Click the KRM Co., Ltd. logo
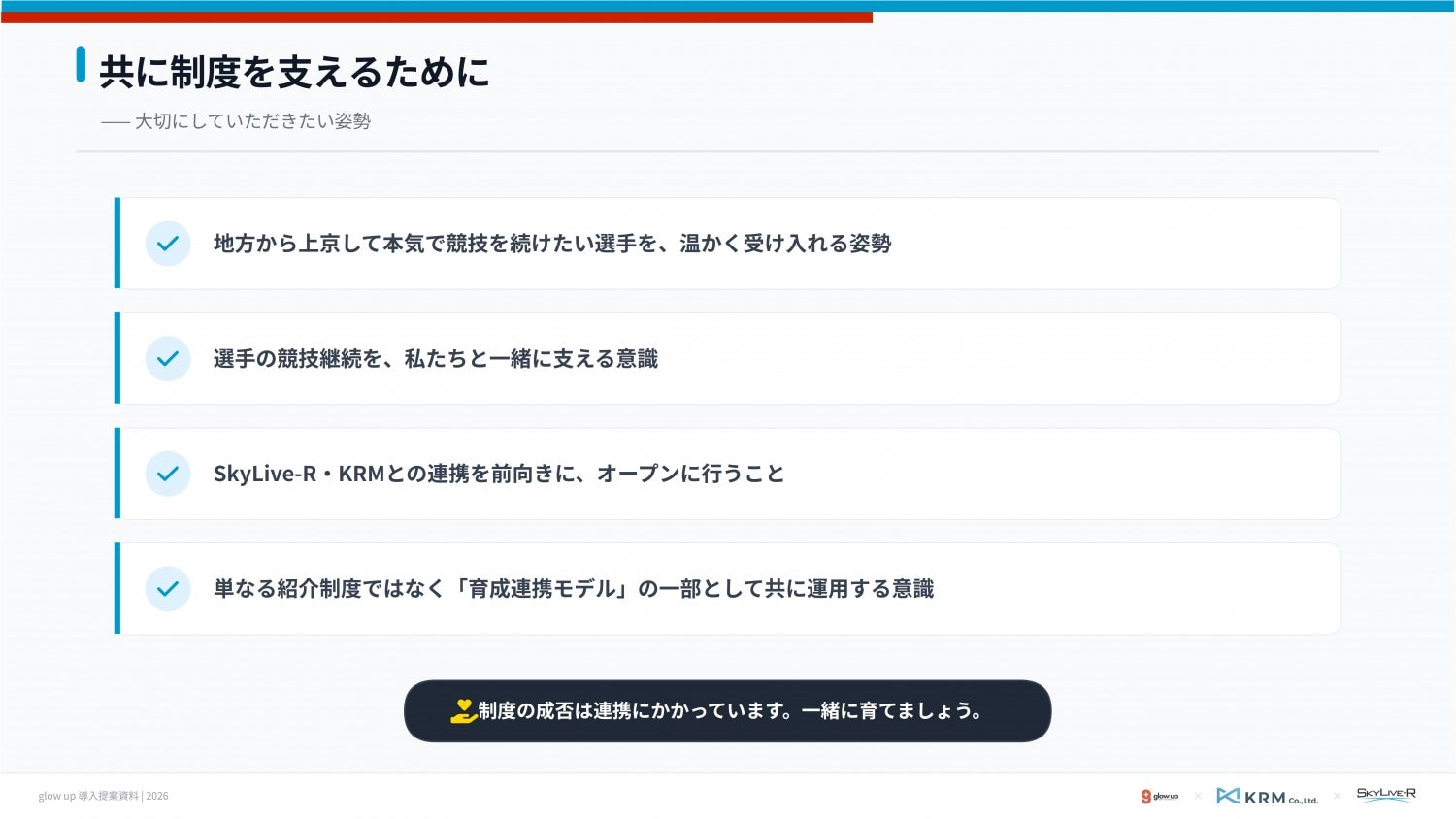The image size is (1456, 819). point(1267,796)
